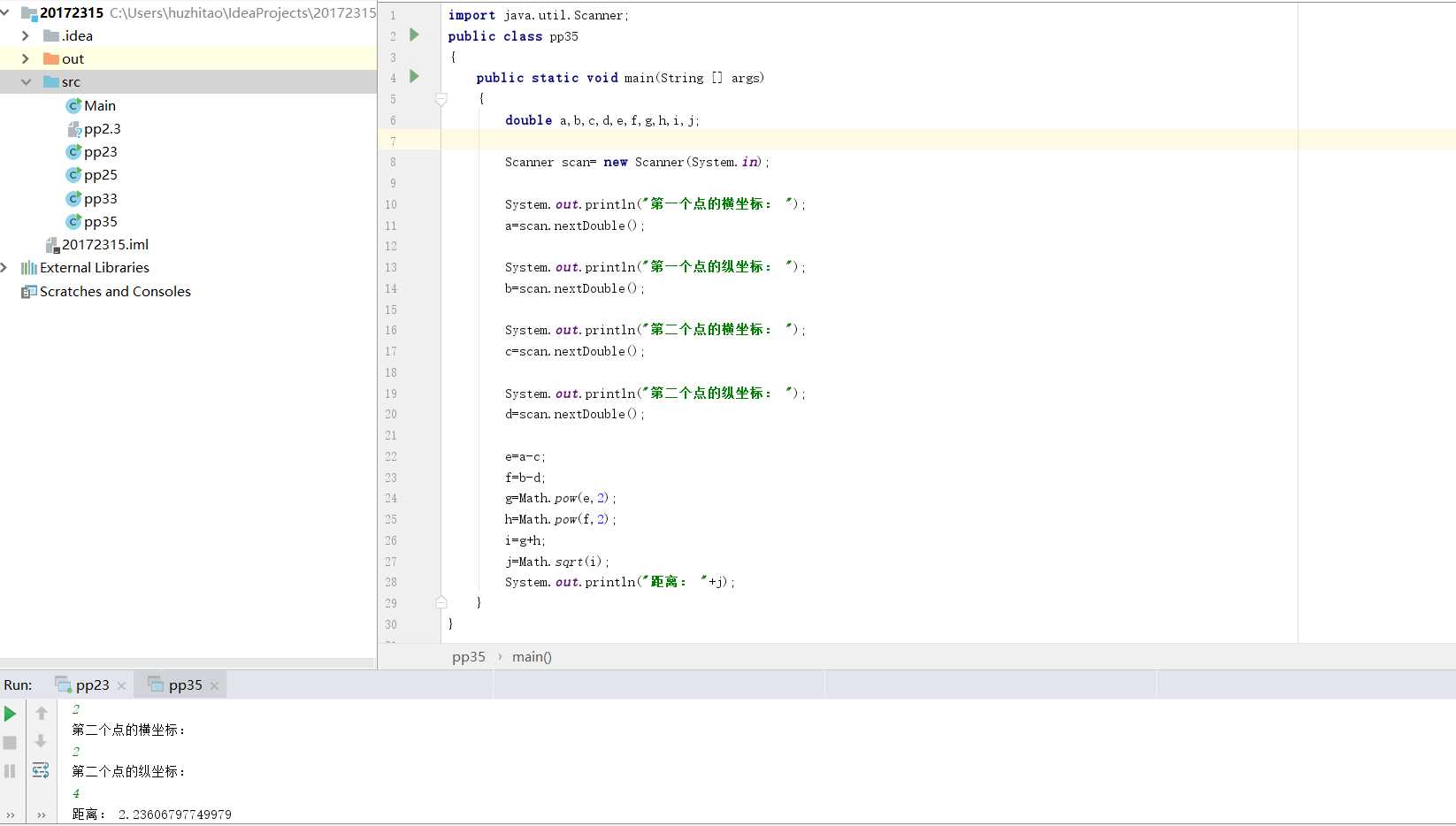Click the .idea folder icon
Screen dimensions: 1456x826
(x=51, y=35)
